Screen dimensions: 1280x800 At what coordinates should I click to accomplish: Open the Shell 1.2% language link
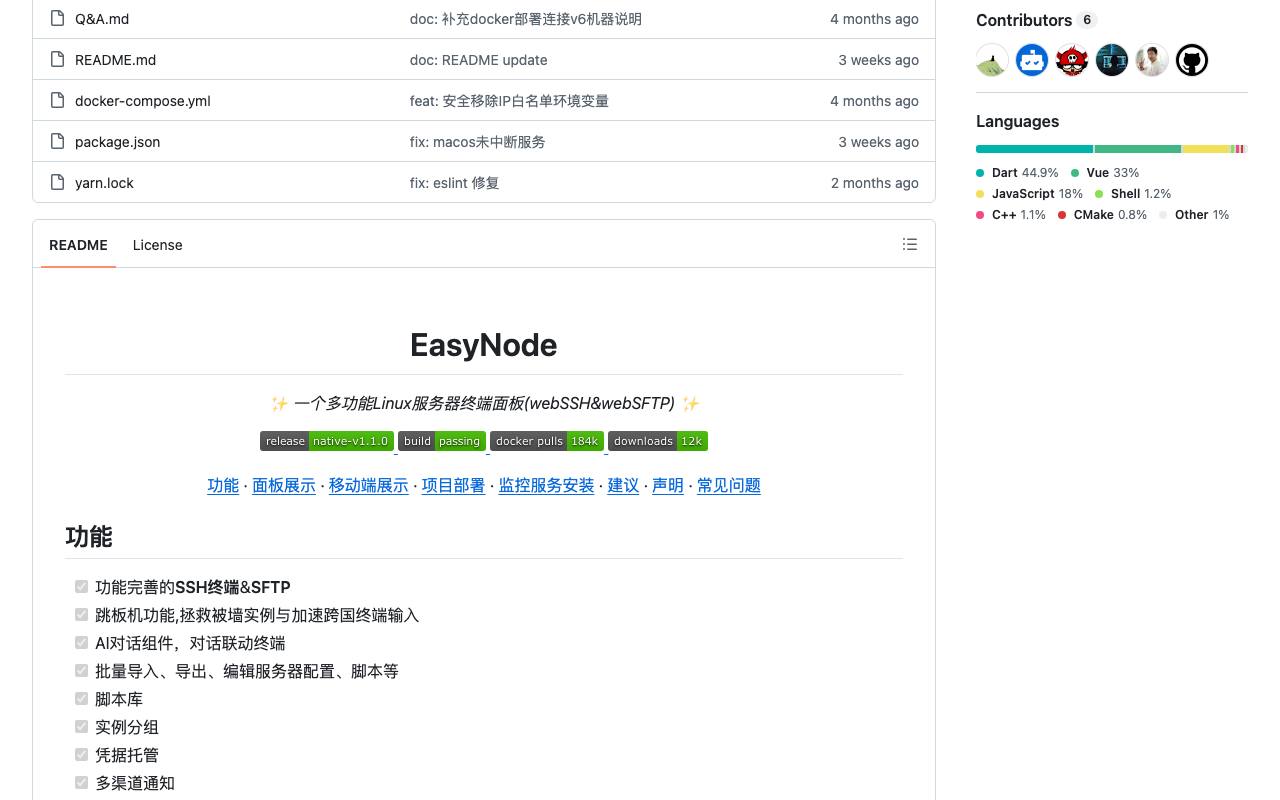pyautogui.click(x=1133, y=194)
